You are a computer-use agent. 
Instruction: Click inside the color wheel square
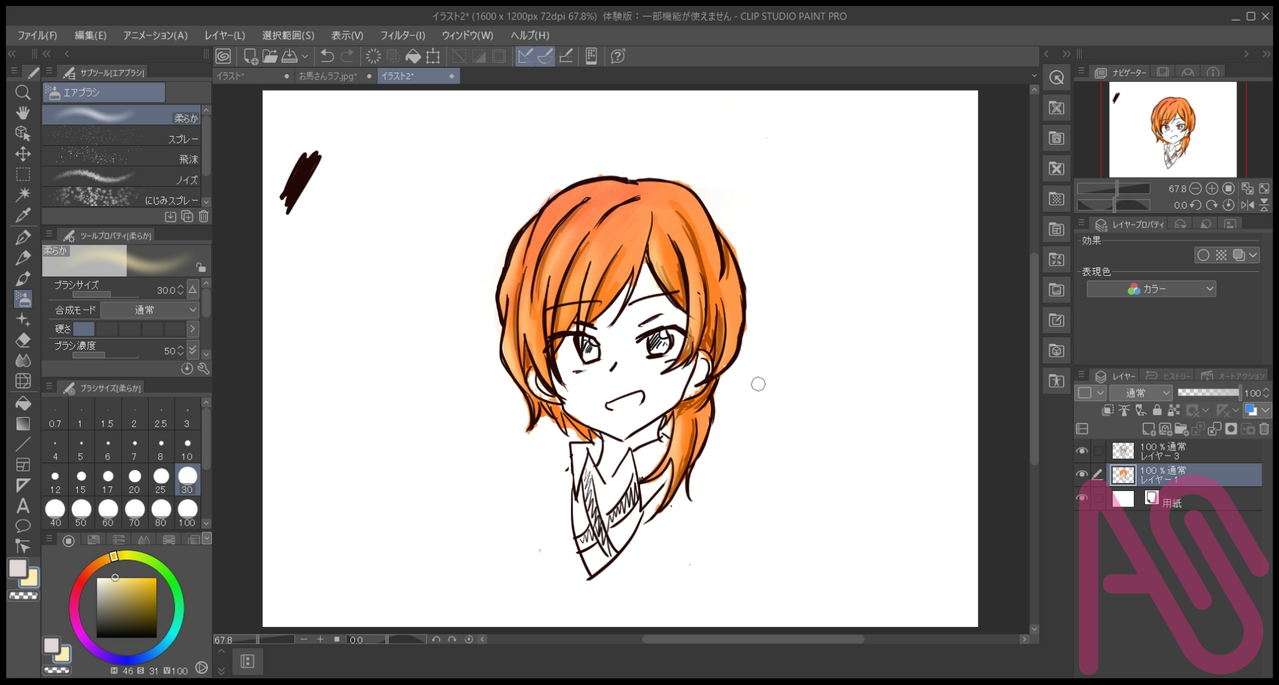pos(127,607)
